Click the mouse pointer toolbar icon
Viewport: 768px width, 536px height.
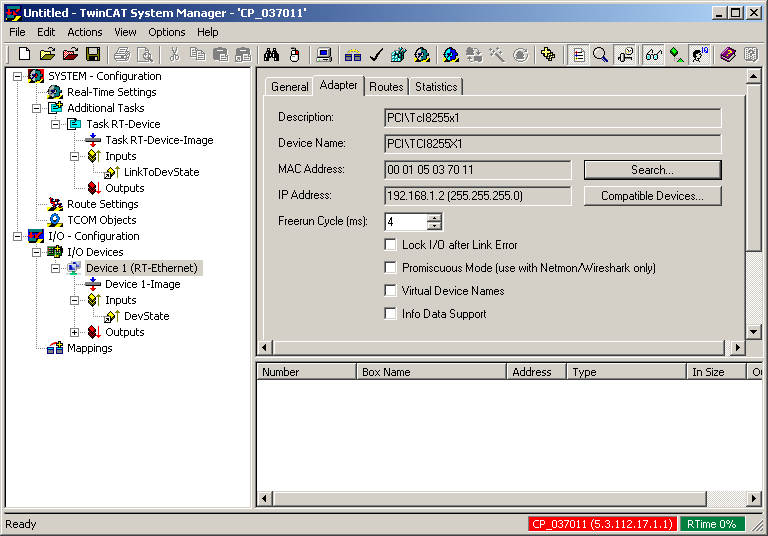pyautogui.click(x=294, y=54)
